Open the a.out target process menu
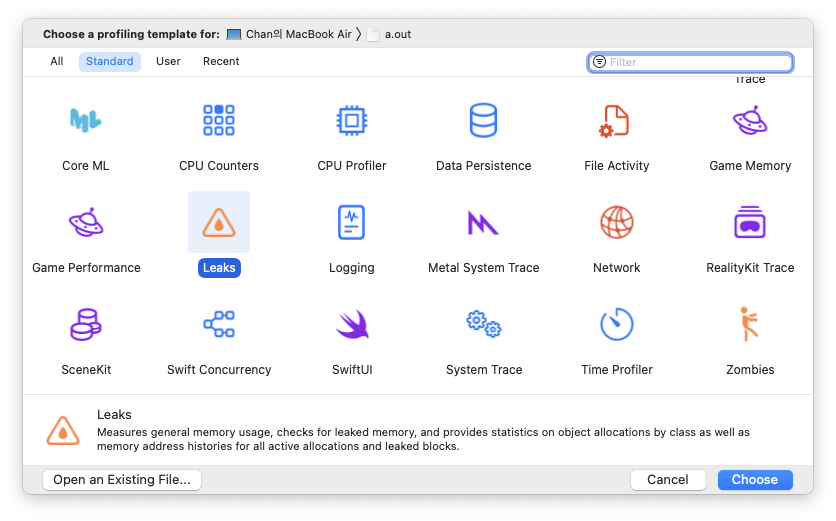The height and width of the screenshot is (521, 836). (x=389, y=34)
